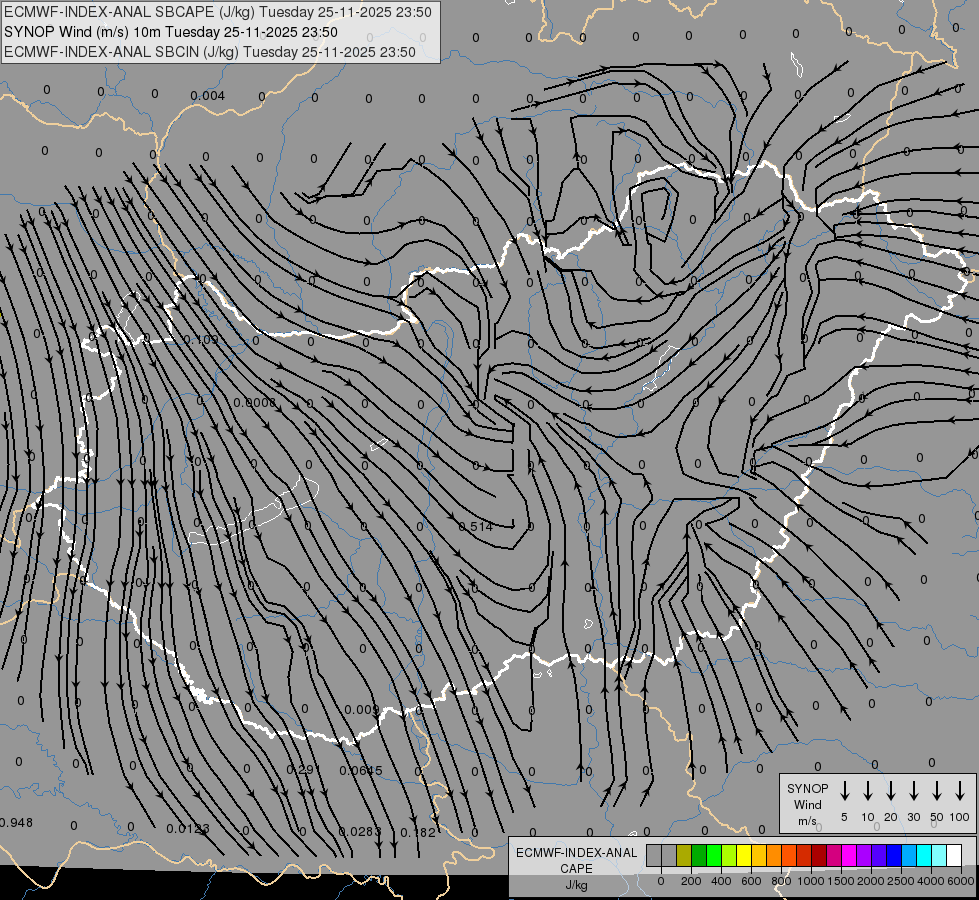Viewport: 979px width, 900px height.
Task: Click the SBCIN legend title line
Action: point(210,52)
